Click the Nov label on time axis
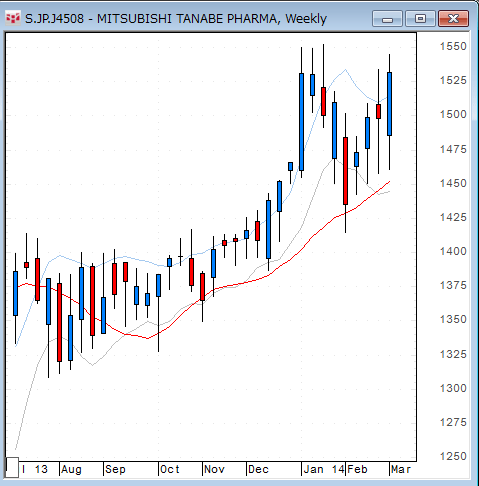This screenshot has height=486, width=479. point(214,470)
